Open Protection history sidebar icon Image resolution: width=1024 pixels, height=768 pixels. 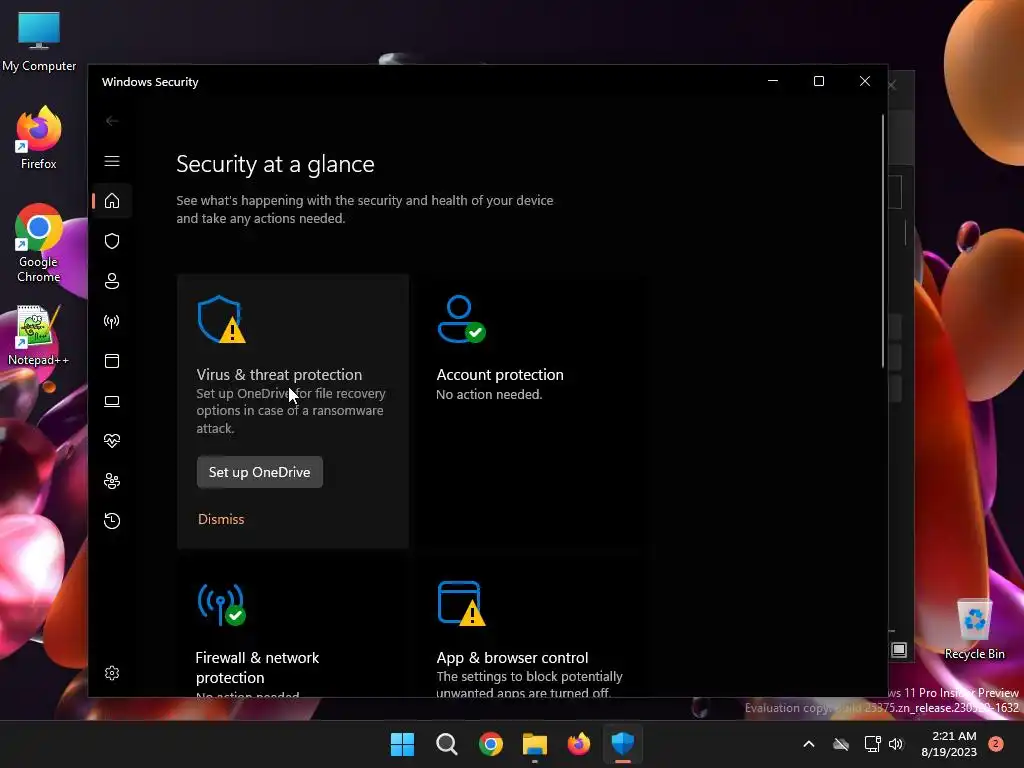pyautogui.click(x=112, y=521)
